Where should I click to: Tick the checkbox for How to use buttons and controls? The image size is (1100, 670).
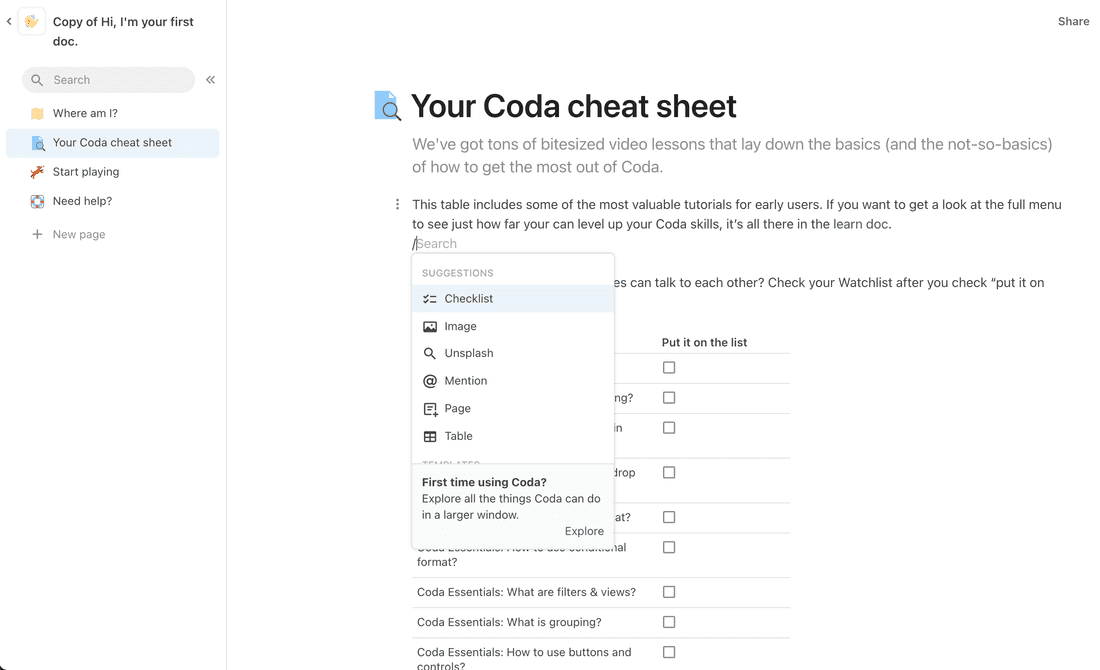668,651
